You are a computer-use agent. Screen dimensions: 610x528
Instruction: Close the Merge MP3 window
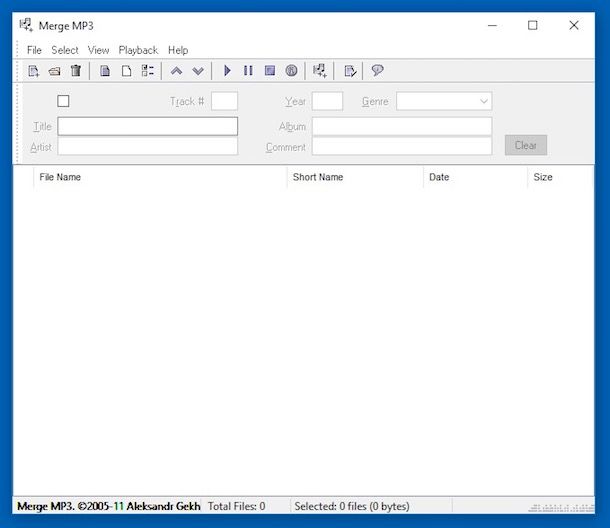[573, 25]
